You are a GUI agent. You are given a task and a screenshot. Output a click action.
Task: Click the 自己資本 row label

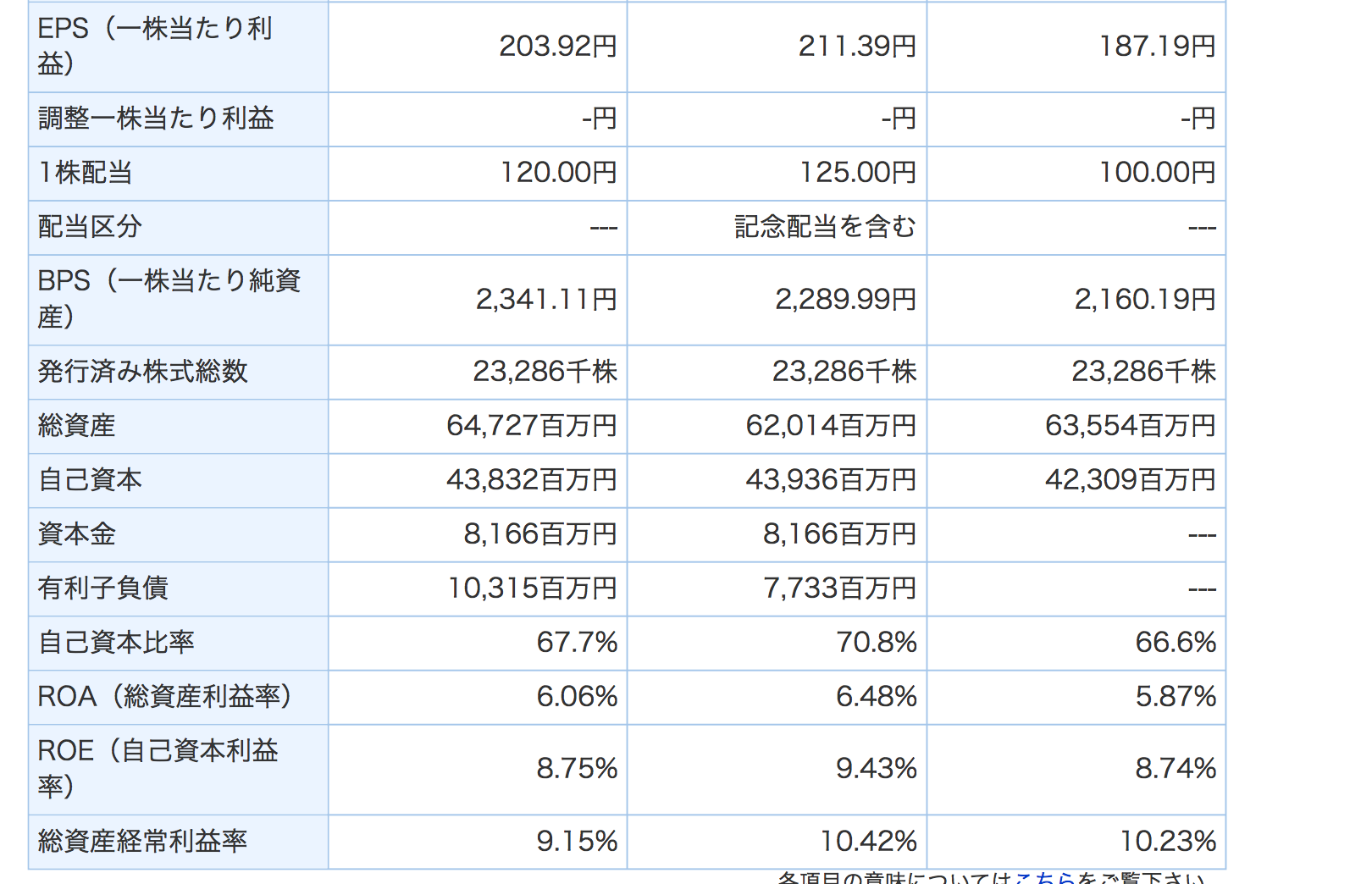[90, 480]
